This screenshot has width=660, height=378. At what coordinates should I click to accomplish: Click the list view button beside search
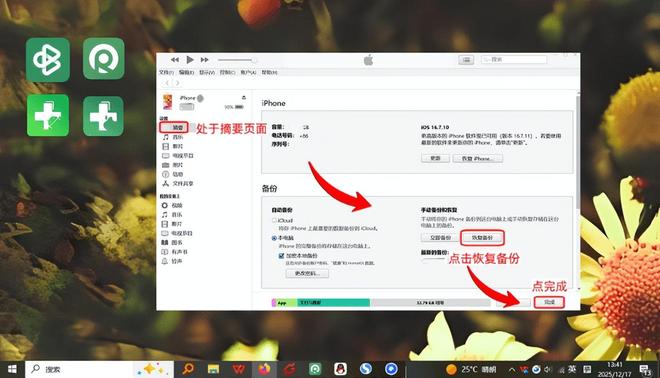pos(466,60)
